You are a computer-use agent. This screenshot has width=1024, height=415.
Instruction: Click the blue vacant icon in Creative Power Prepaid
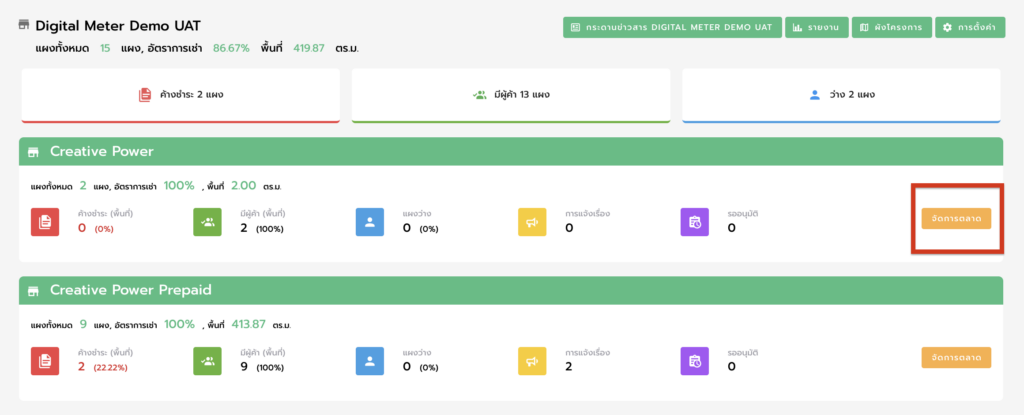click(x=370, y=360)
